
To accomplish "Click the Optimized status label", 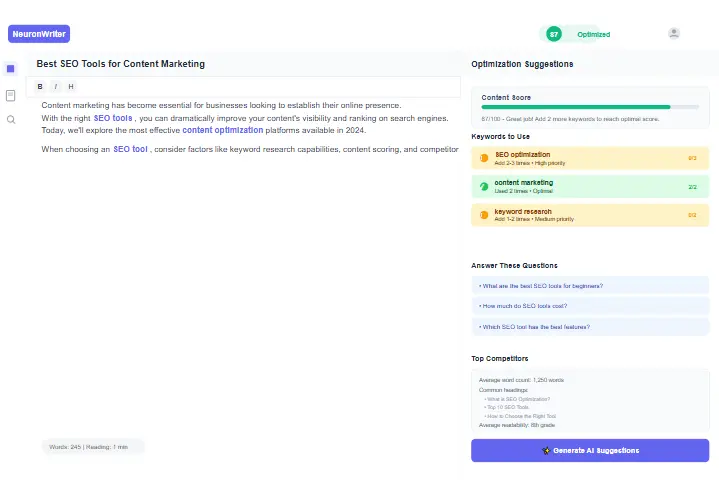I will pos(593,34).
